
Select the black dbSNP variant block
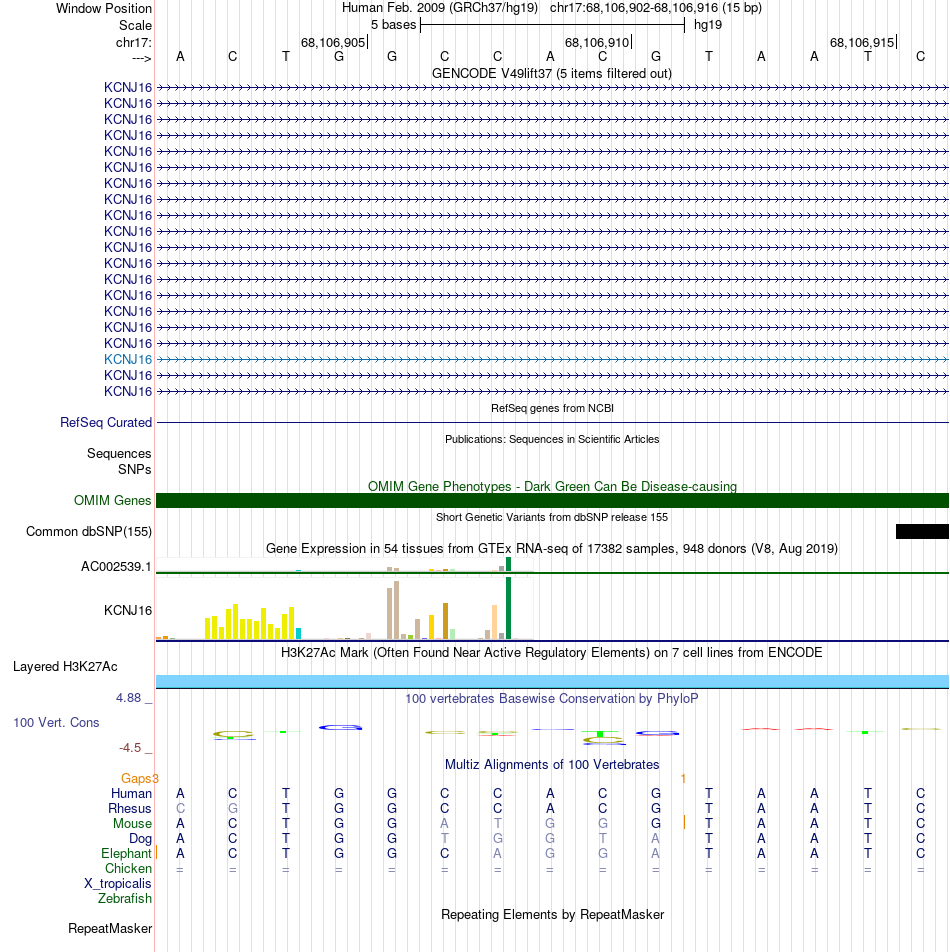(922, 531)
